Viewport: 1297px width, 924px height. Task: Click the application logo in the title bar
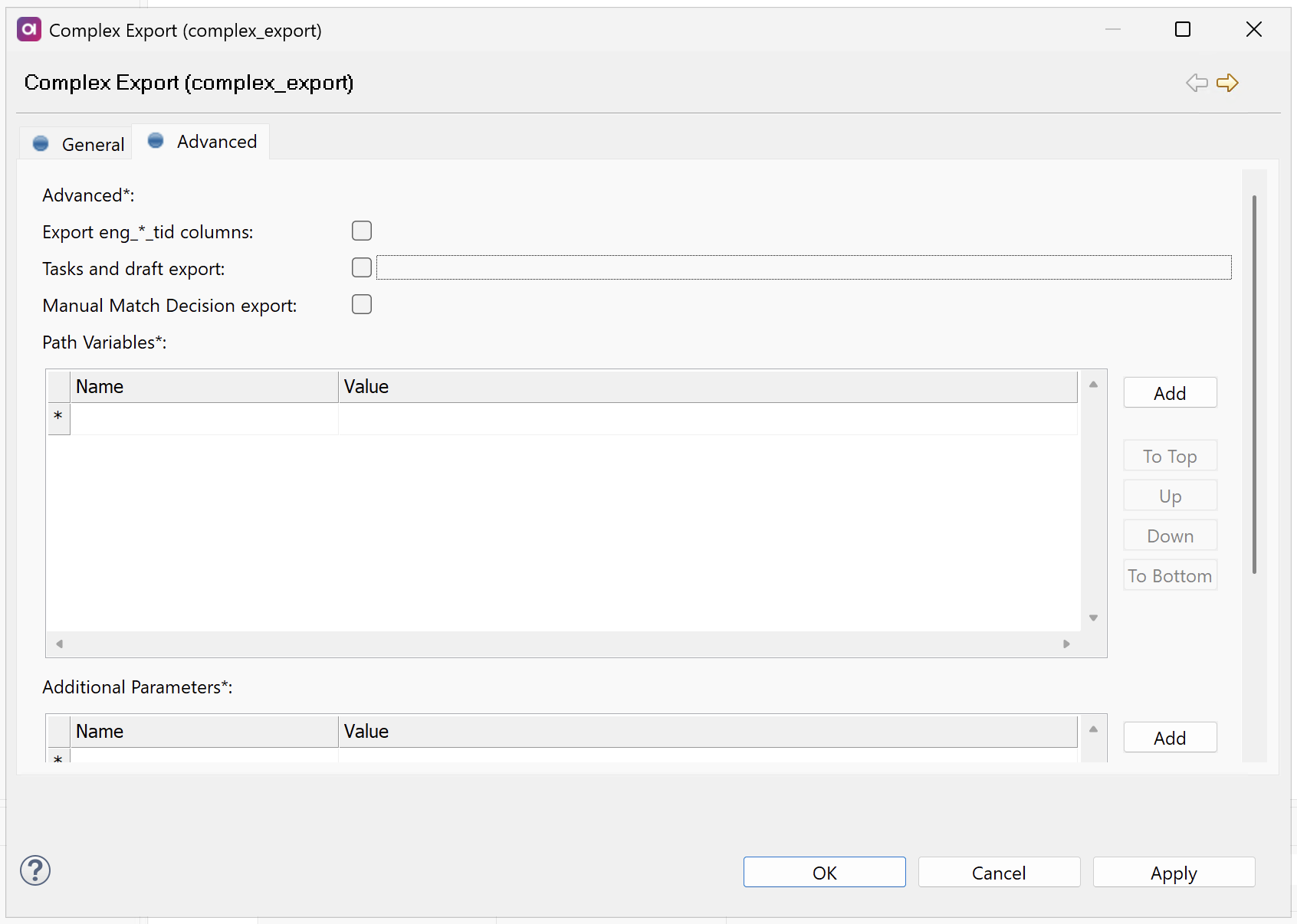[x=28, y=29]
